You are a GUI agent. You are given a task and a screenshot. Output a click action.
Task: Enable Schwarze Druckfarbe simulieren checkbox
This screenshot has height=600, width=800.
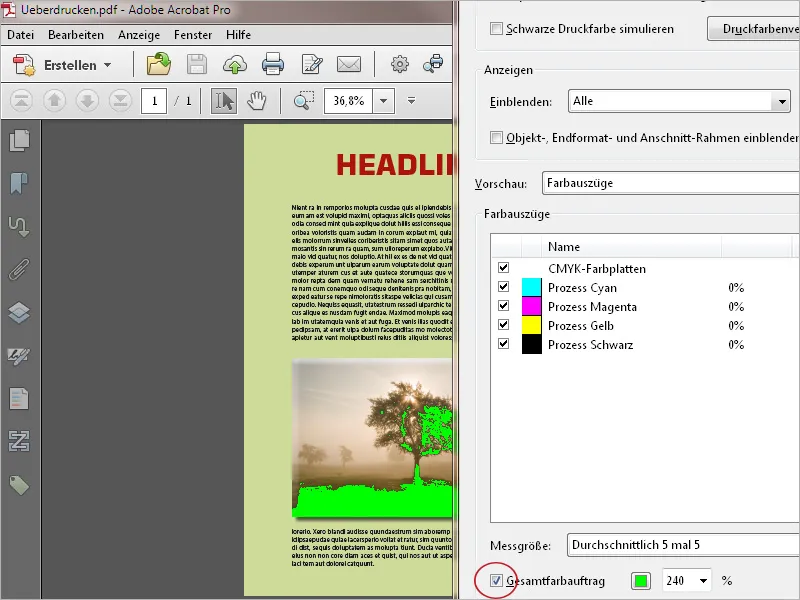pos(496,29)
